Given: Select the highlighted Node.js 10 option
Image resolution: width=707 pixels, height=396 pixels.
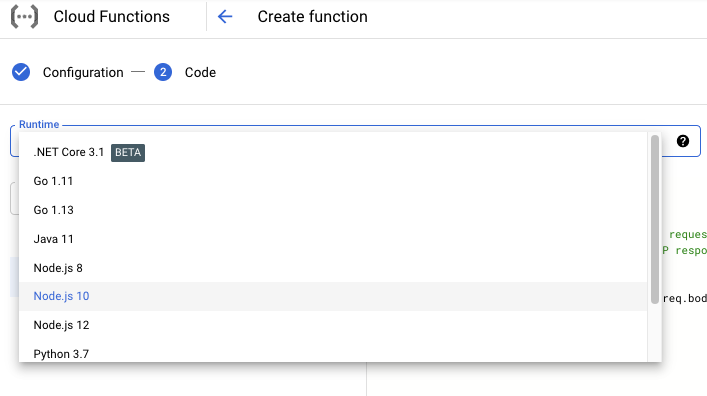Looking at the screenshot, I should pyautogui.click(x=333, y=296).
